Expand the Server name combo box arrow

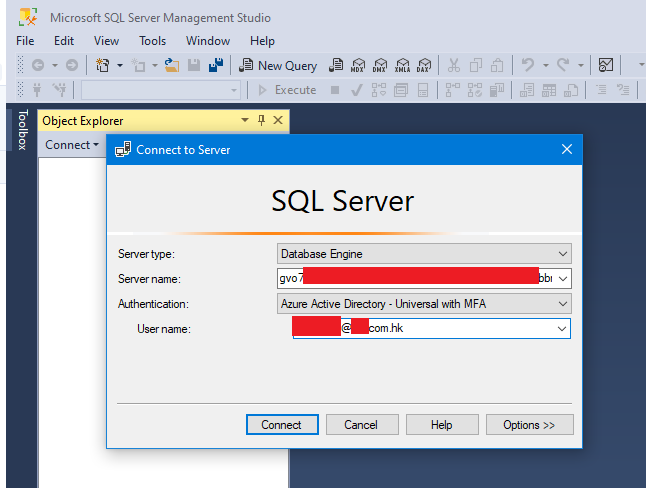[563, 278]
